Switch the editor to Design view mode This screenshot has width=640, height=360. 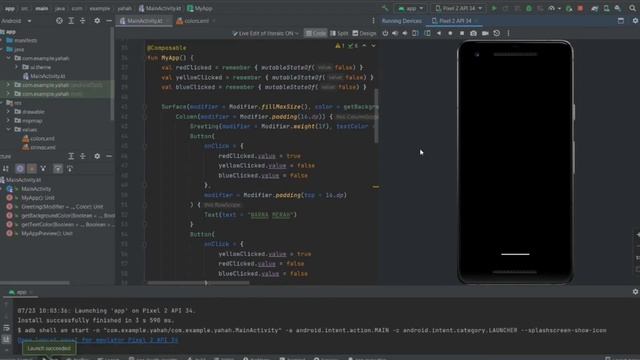point(364,33)
